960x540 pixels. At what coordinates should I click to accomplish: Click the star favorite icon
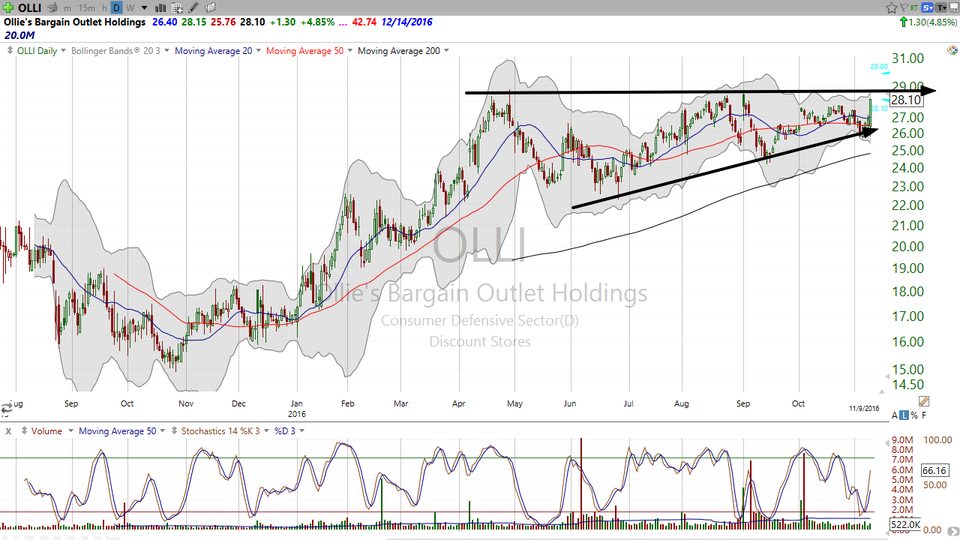891,8
